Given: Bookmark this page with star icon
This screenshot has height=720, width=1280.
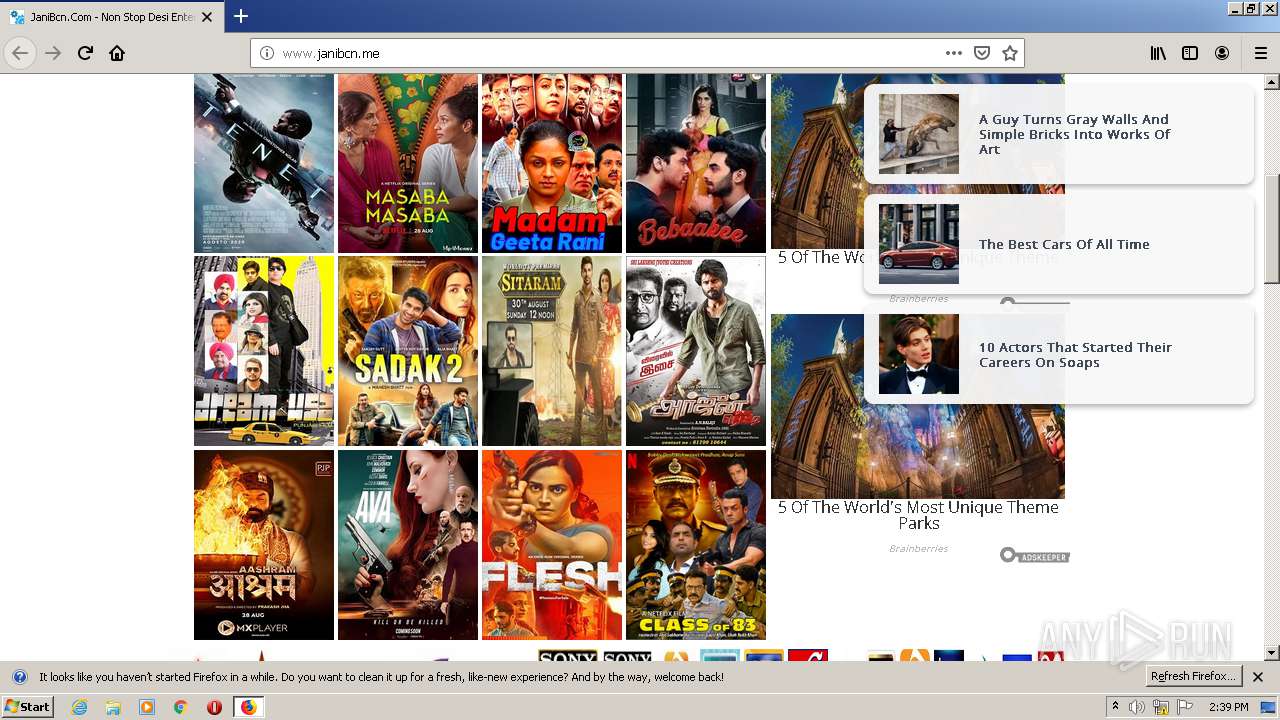Looking at the screenshot, I should [1010, 53].
